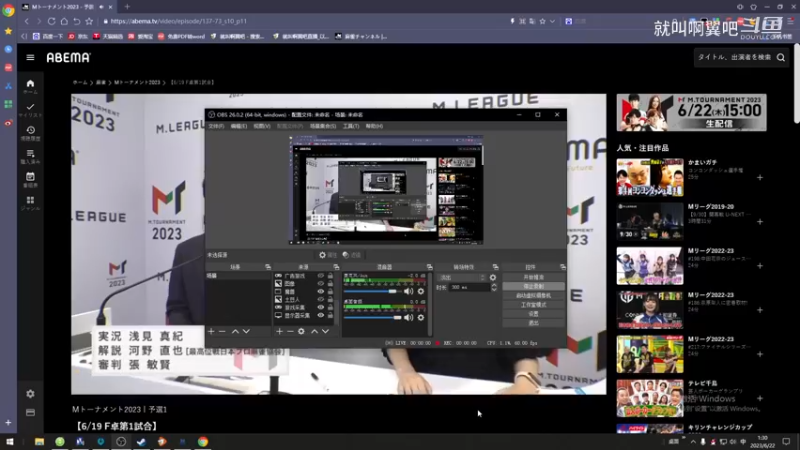This screenshot has height=450, width=800.
Task: Move selected source up in OBS
Action: tap(314, 332)
